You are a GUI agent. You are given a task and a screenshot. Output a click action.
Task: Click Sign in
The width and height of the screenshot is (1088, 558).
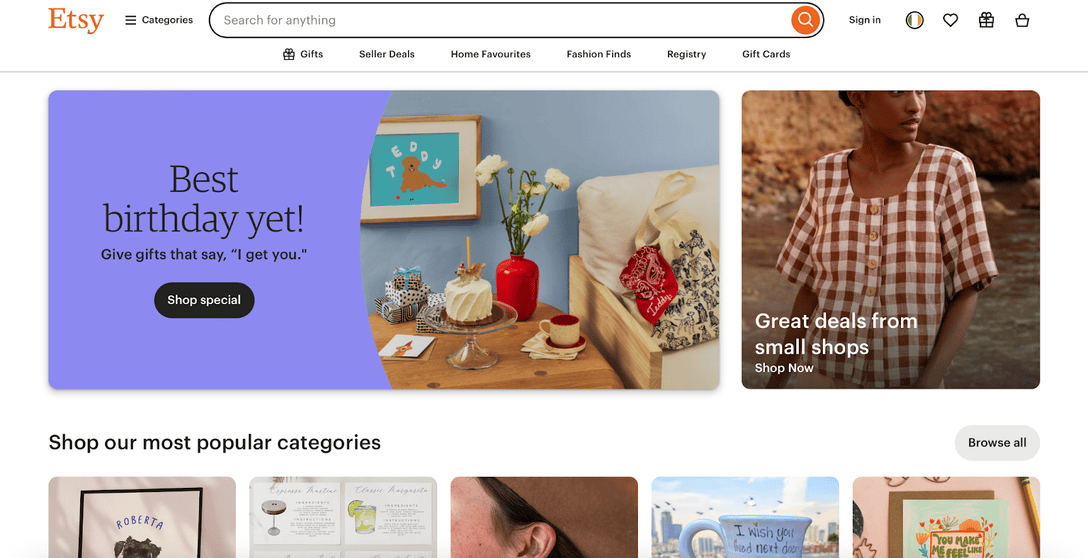tap(865, 20)
